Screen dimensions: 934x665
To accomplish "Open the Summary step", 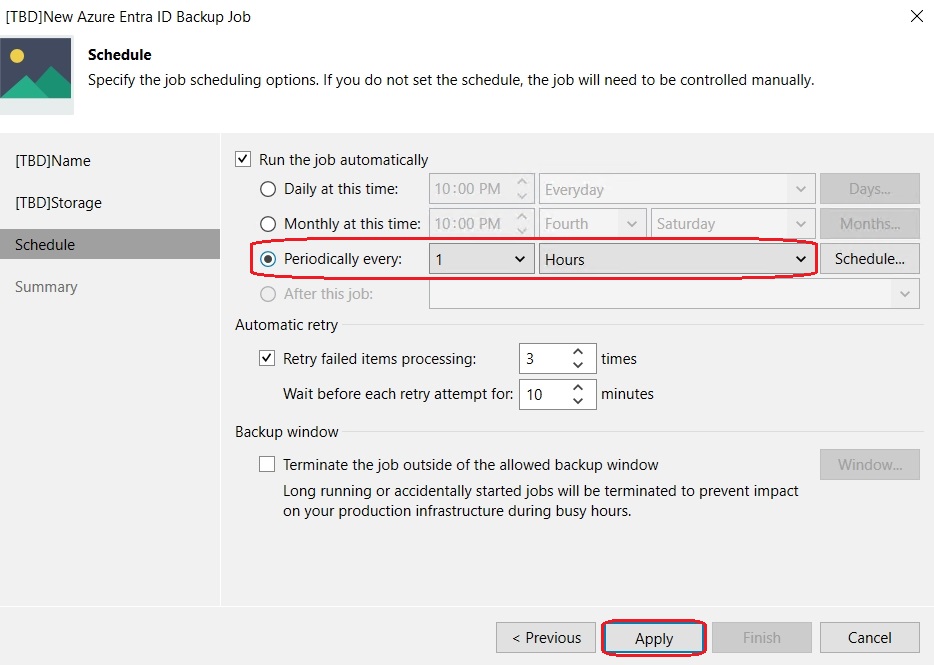I will click(x=46, y=287).
